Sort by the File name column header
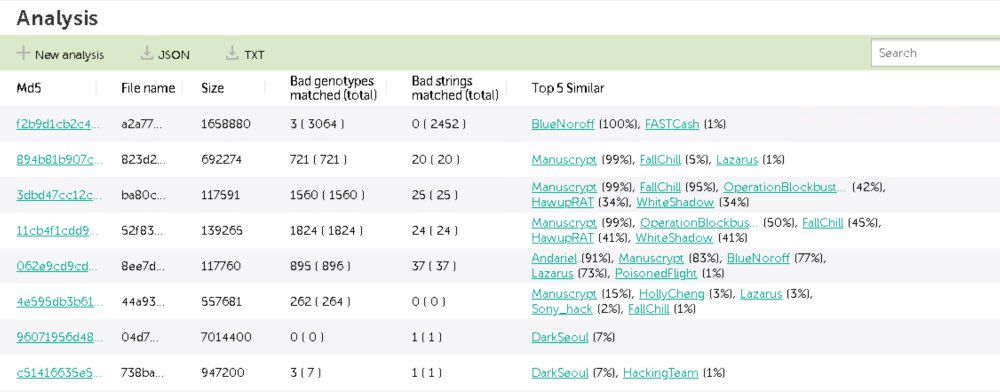1000x392 pixels. 148,89
